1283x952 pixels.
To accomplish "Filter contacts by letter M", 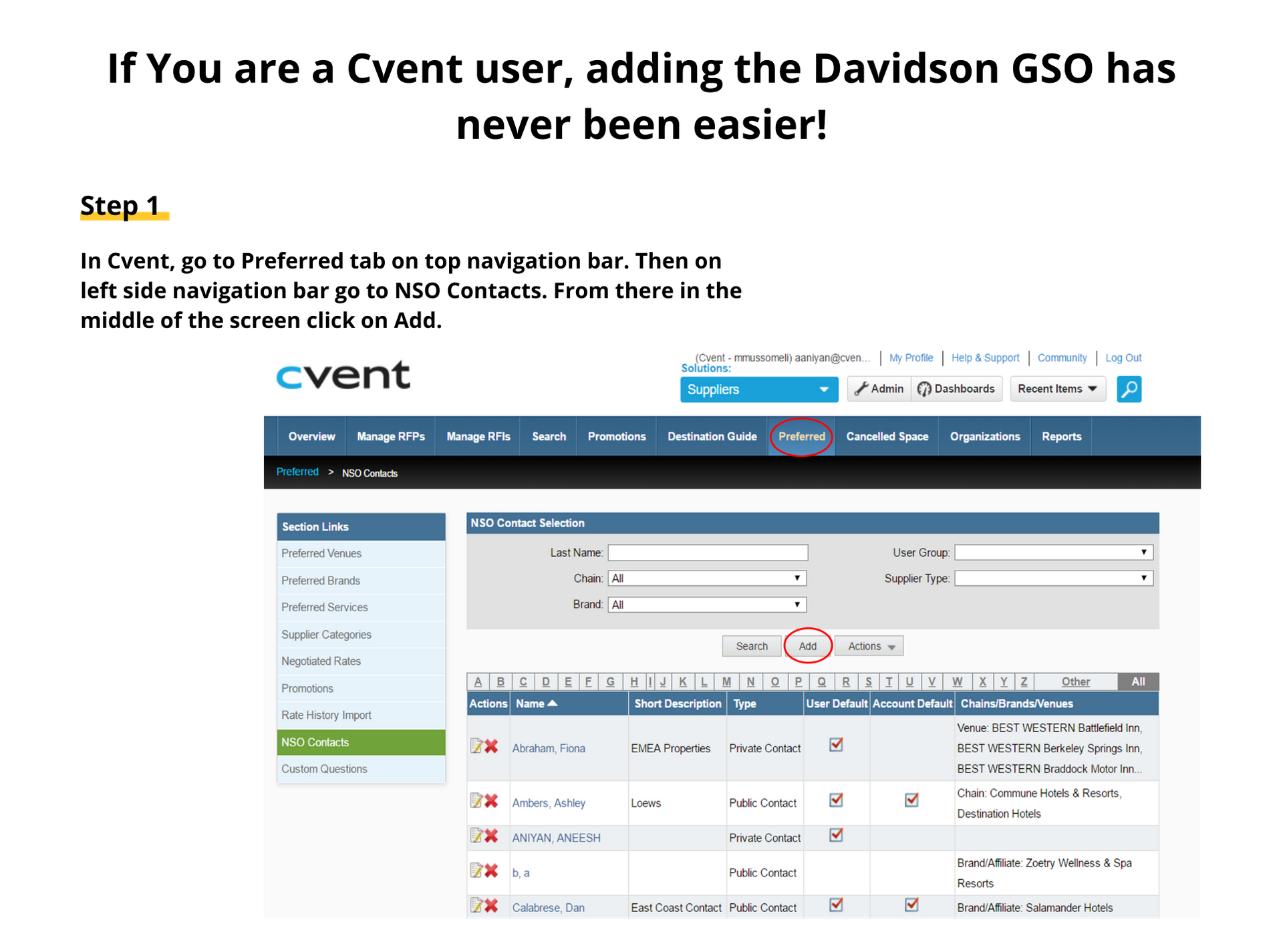I will (726, 681).
